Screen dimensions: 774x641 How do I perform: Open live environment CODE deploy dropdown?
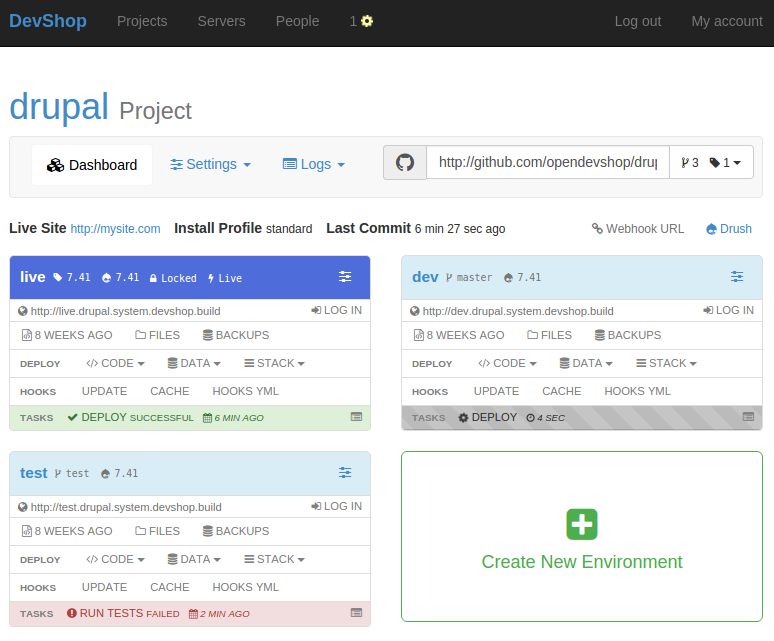(x=116, y=364)
